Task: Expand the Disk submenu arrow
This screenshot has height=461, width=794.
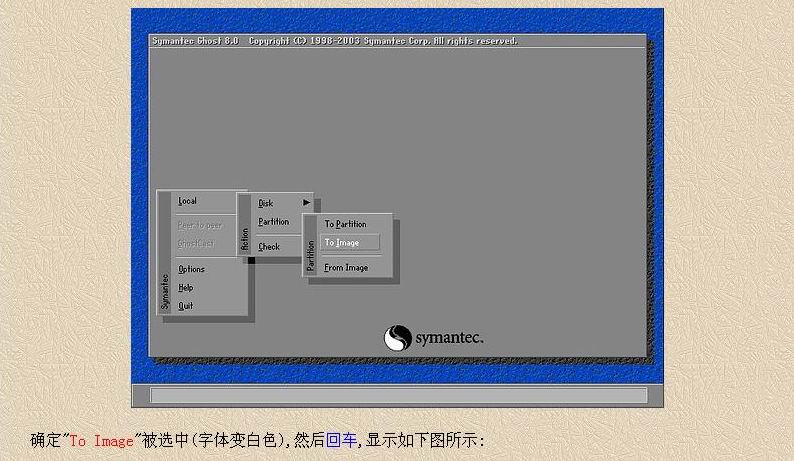Action: (306, 203)
